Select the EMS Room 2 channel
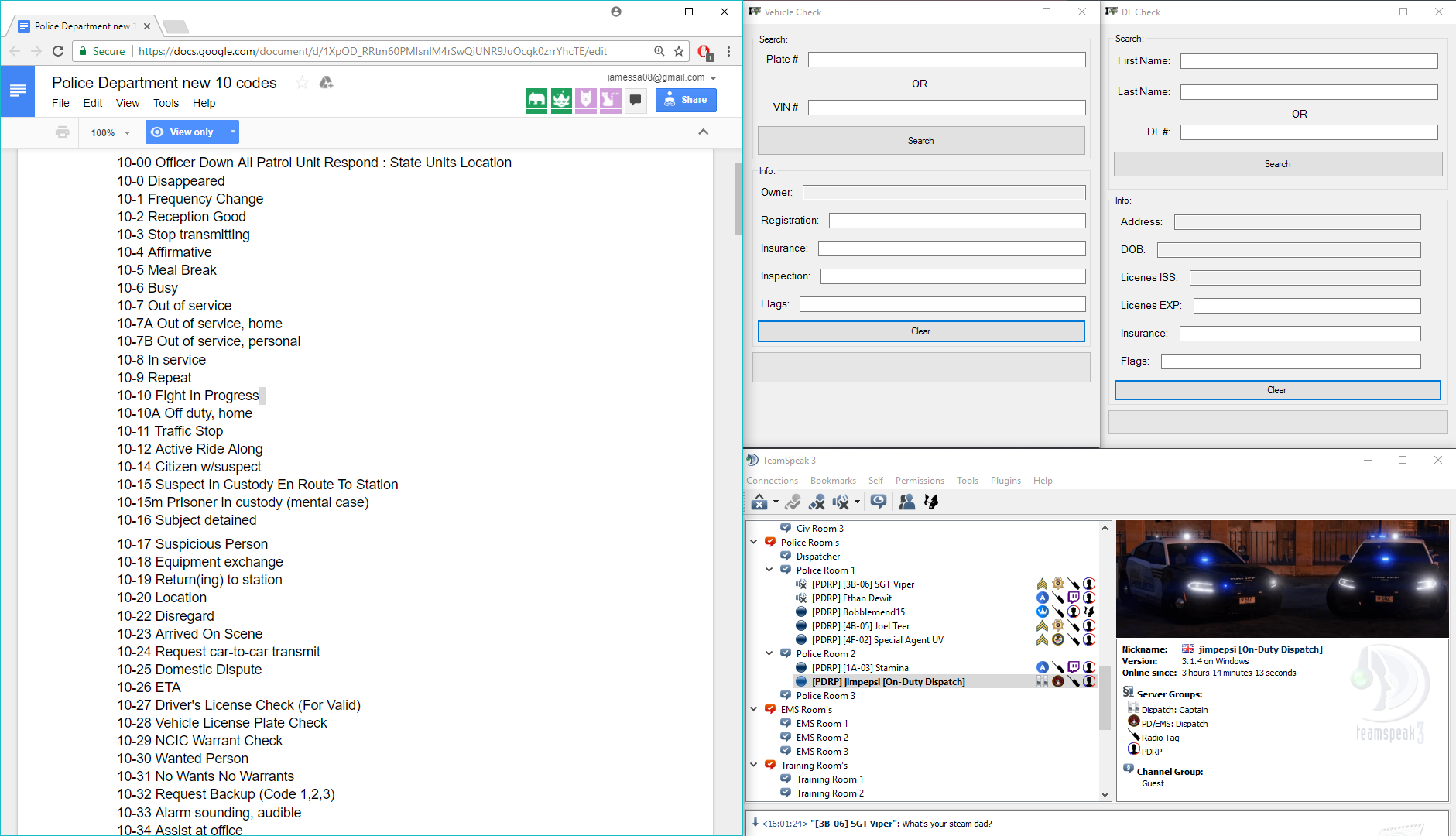Screen dimensions: 1456x836 click(x=822, y=738)
